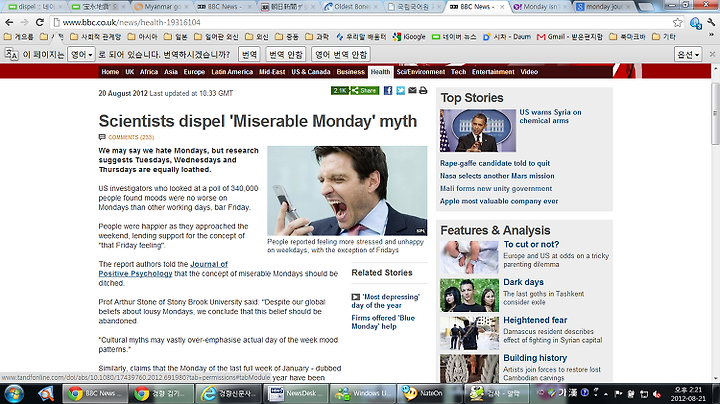Click the iGoogle bookmark
Screen dimensions: 720x404
pos(409,37)
